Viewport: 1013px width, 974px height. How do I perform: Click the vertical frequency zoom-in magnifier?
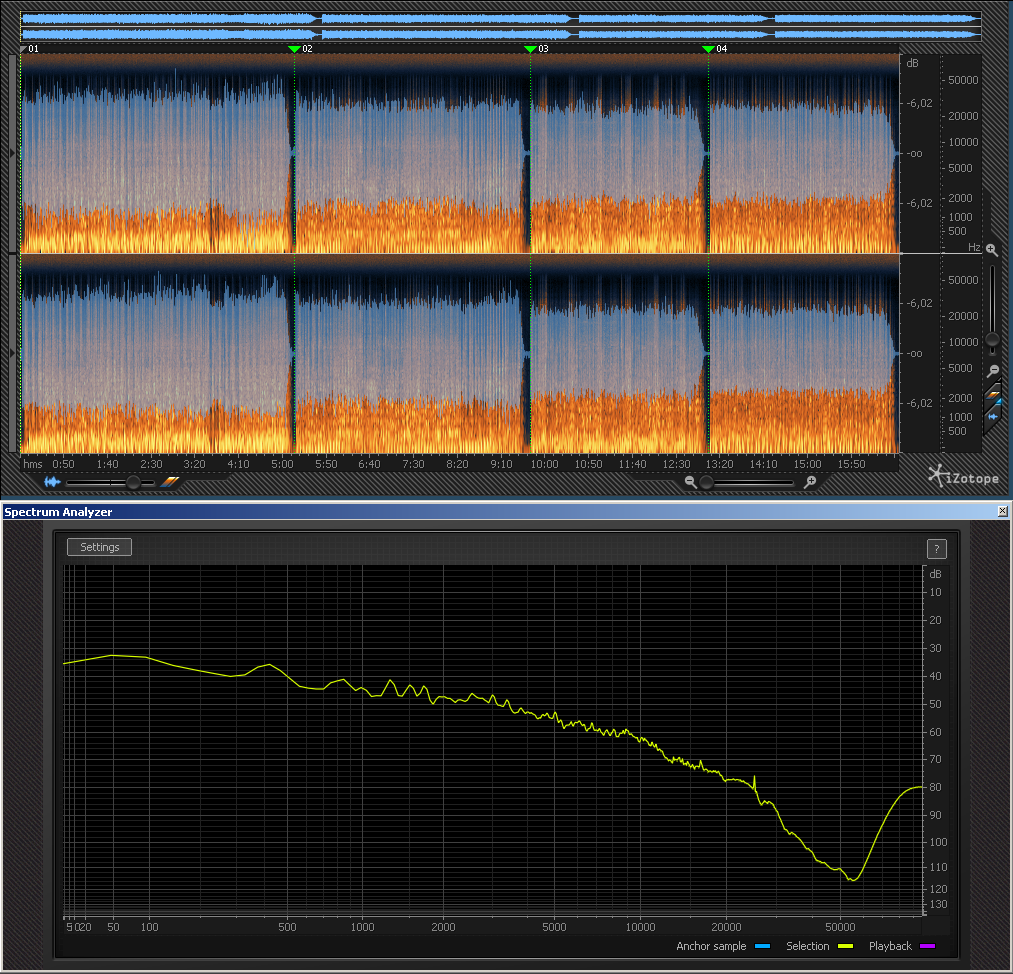(x=992, y=250)
